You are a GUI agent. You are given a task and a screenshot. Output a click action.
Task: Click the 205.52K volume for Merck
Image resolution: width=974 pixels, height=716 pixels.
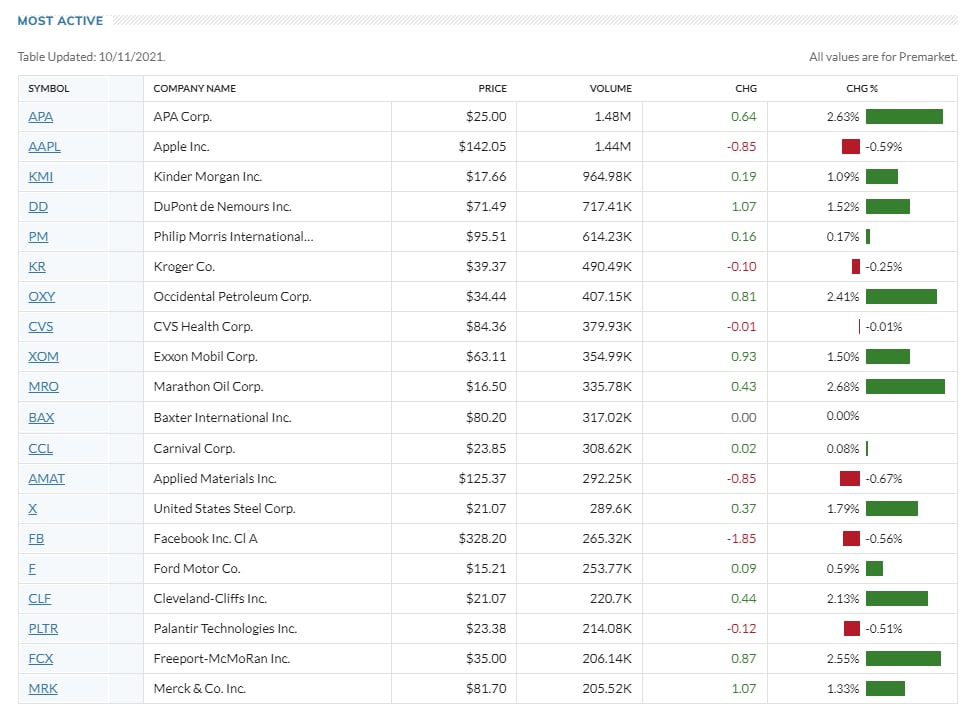click(607, 689)
